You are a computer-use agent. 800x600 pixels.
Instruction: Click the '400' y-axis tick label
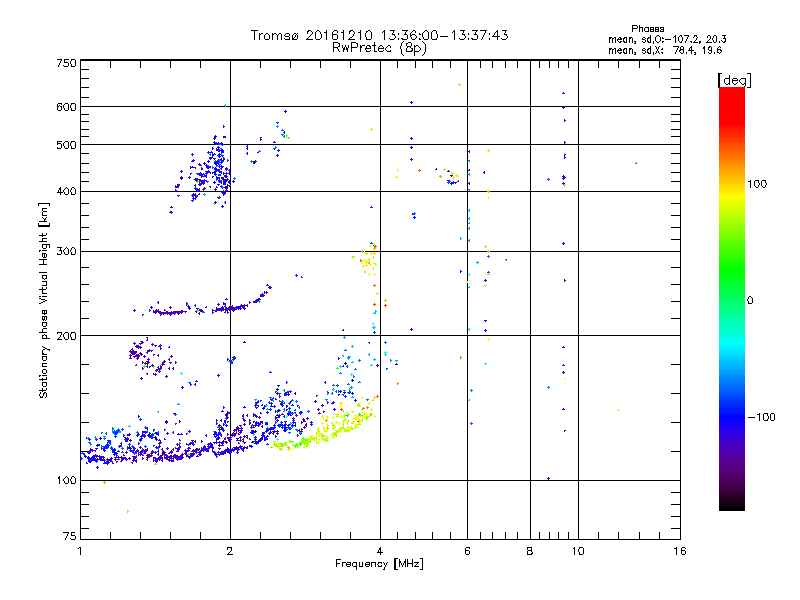tap(66, 192)
